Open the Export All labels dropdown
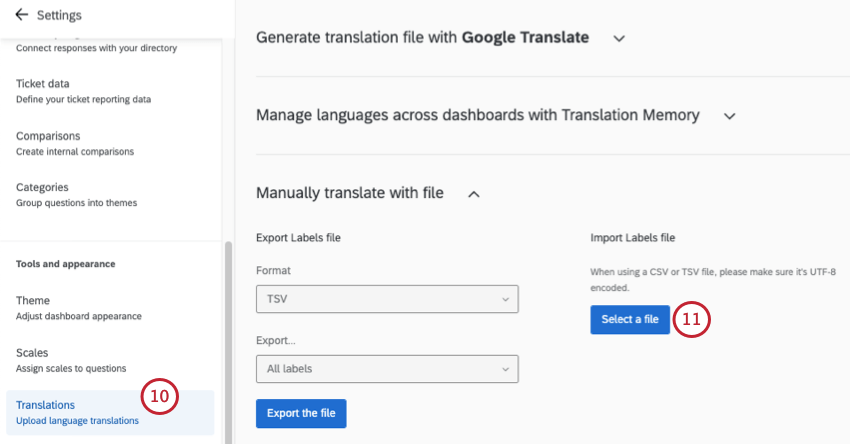This screenshot has height=444, width=850. (x=387, y=369)
